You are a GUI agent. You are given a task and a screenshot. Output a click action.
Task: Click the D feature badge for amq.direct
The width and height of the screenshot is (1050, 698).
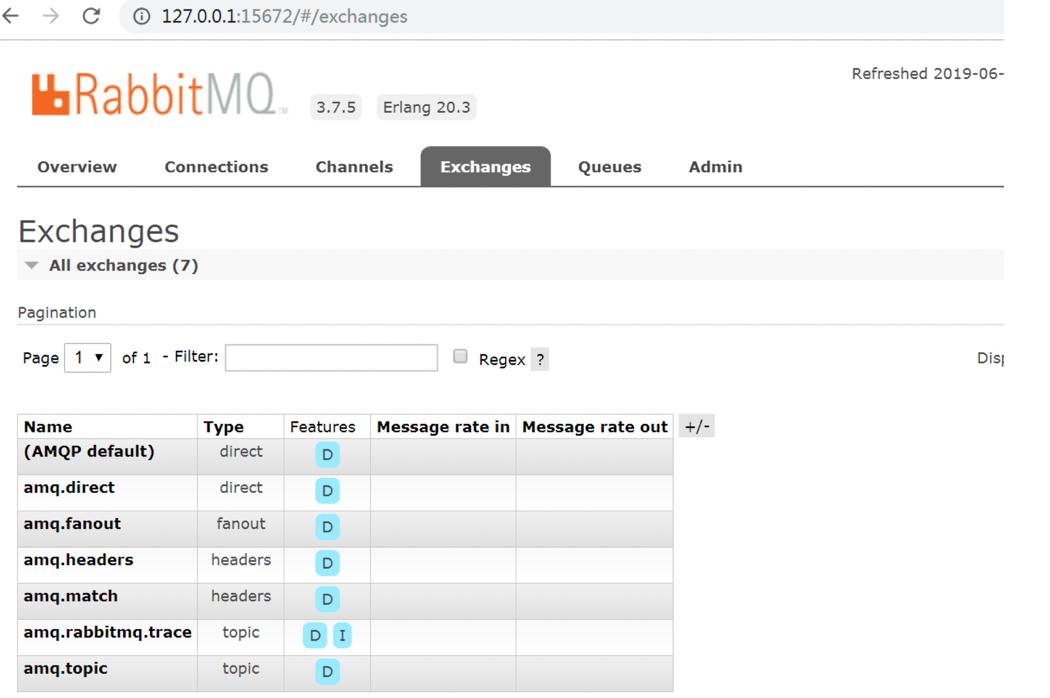click(x=327, y=491)
